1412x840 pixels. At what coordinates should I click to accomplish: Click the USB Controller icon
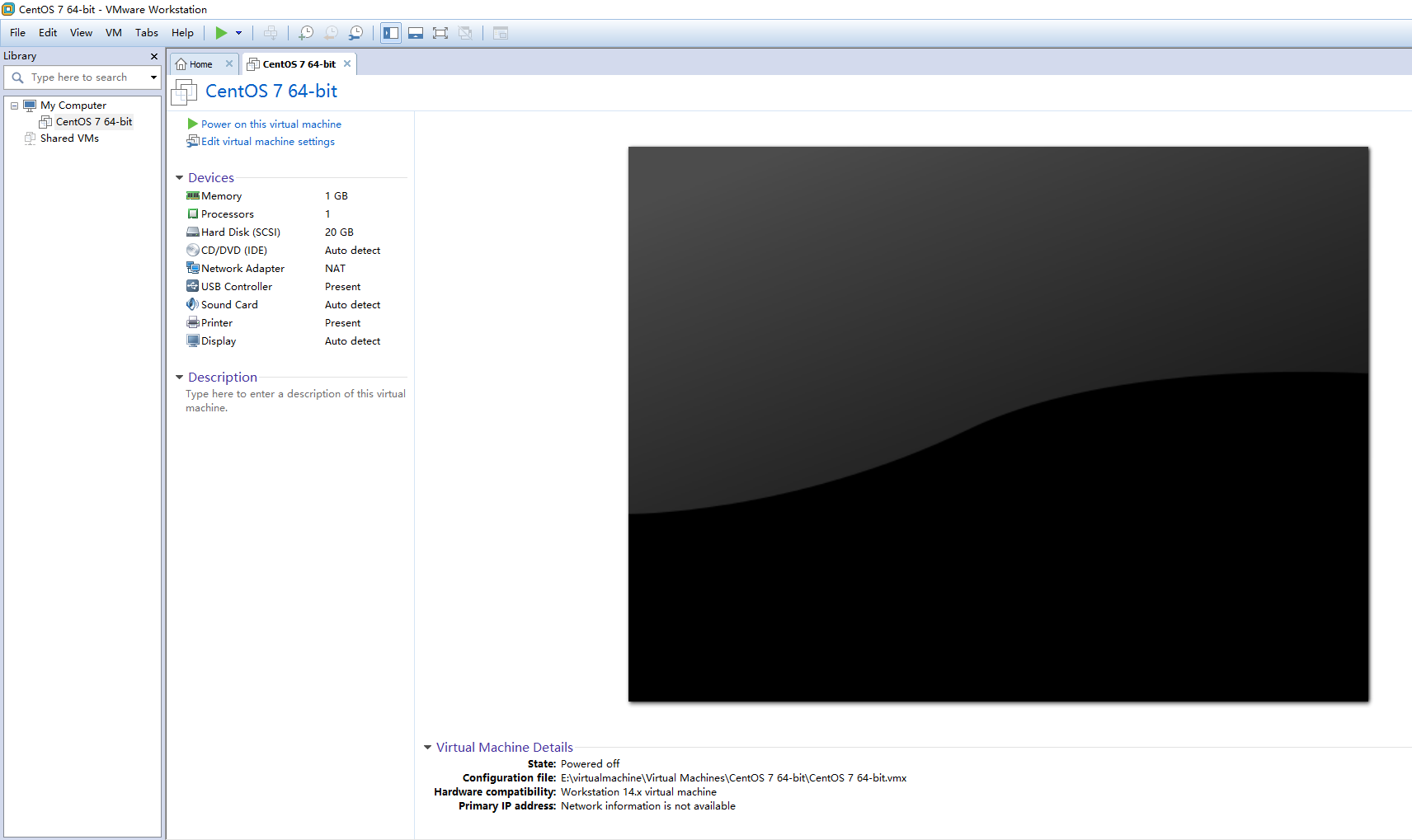pyautogui.click(x=193, y=287)
